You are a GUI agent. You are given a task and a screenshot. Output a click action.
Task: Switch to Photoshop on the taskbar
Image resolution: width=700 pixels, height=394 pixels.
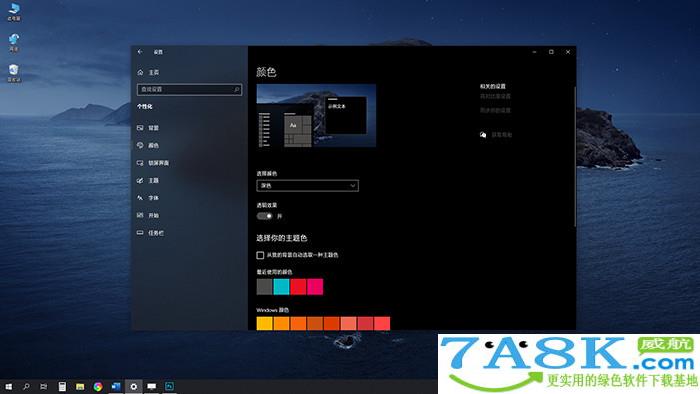coord(170,386)
